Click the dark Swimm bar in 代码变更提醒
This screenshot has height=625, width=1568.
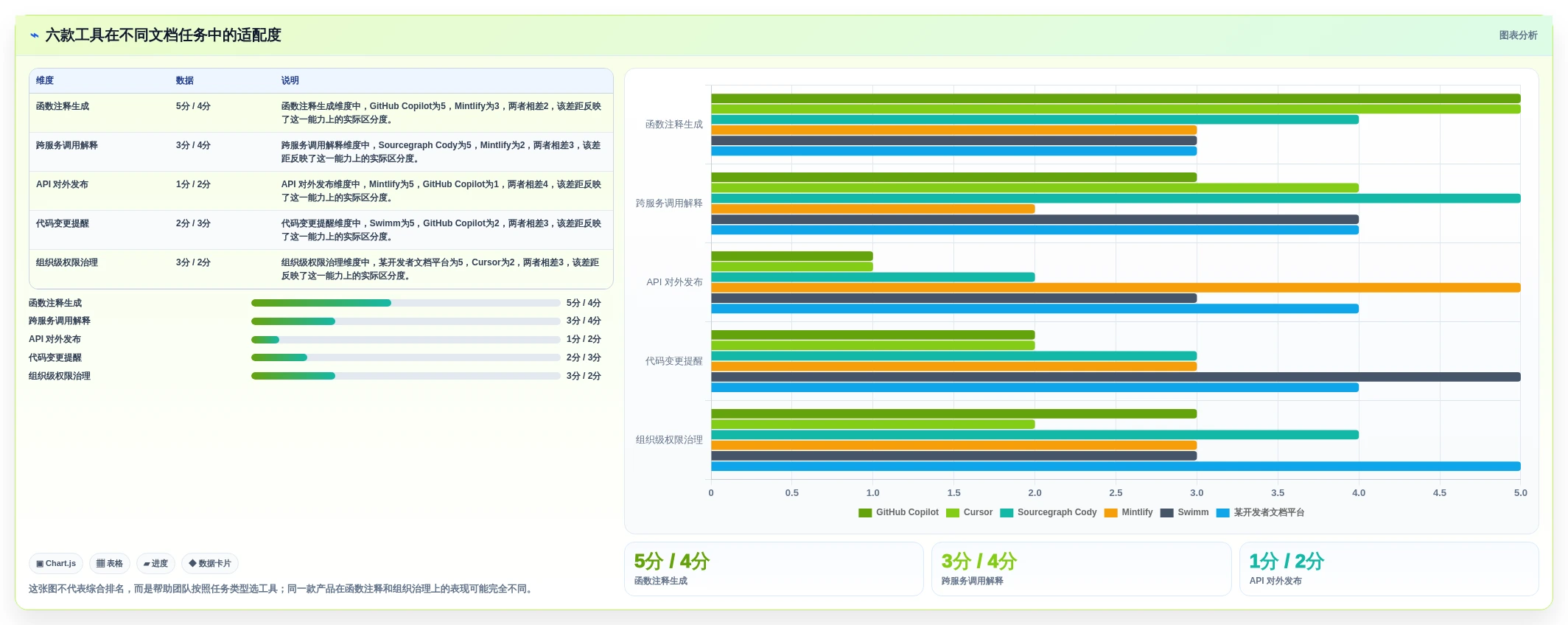coord(1116,377)
